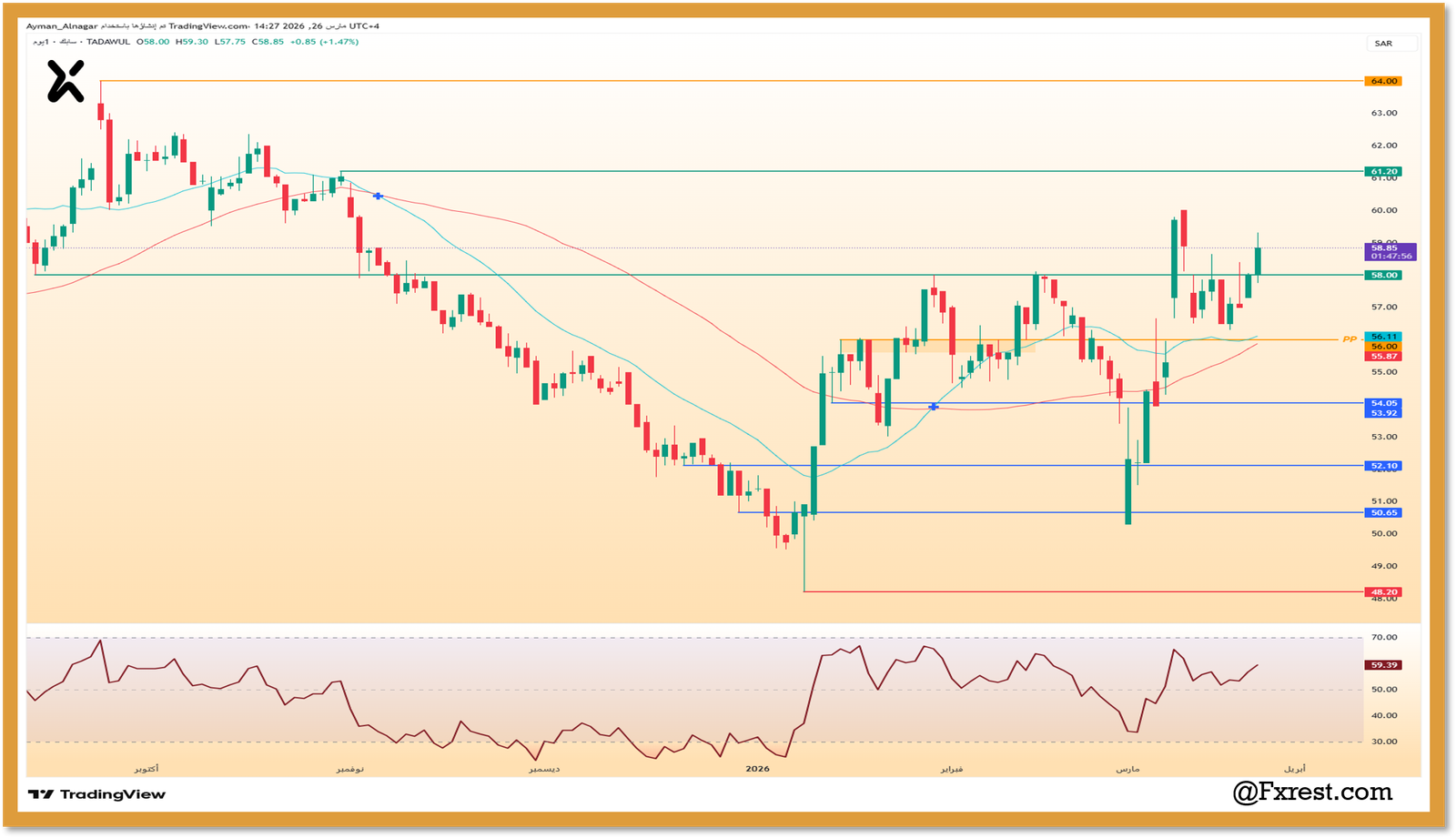Image resolution: width=1456 pixels, height=838 pixels.
Task: Open the SAR currency selector
Action: click(1384, 44)
